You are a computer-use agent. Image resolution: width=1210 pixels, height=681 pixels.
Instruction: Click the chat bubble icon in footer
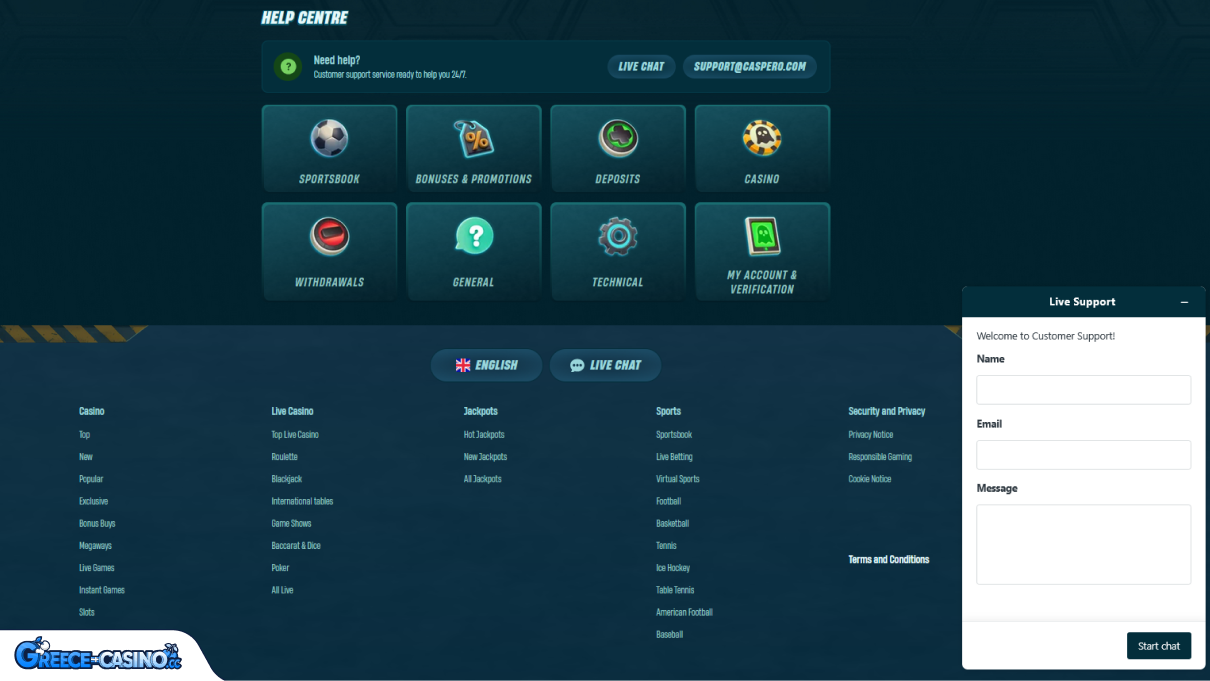(577, 365)
